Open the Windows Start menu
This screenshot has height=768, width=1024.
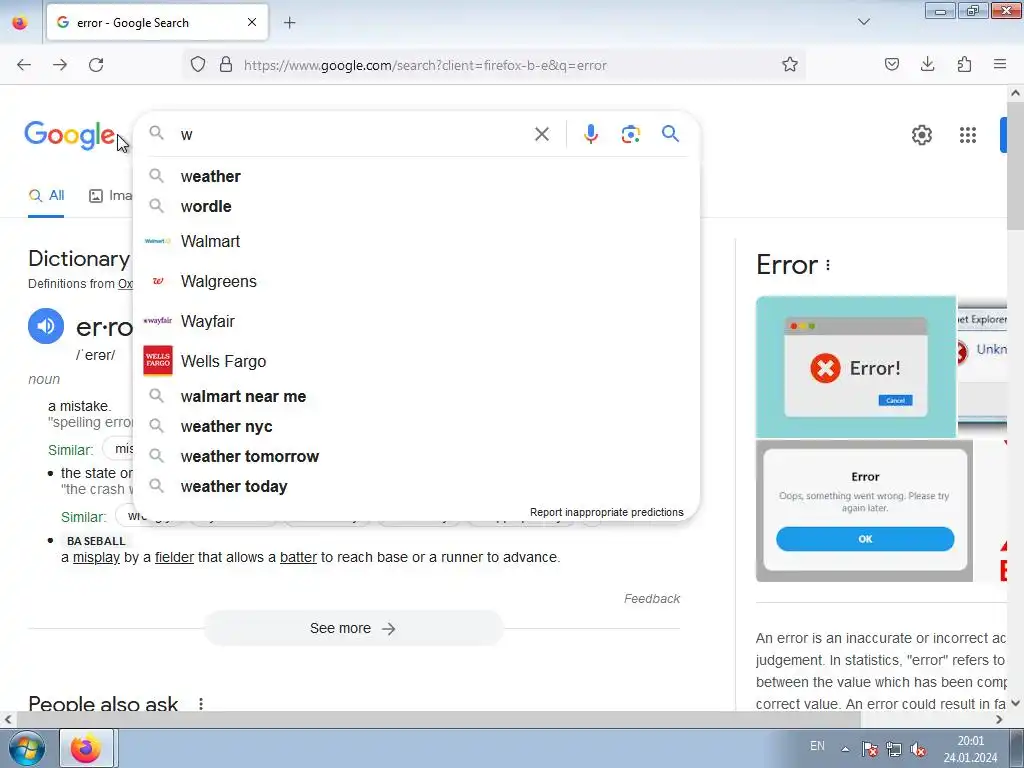(26, 749)
